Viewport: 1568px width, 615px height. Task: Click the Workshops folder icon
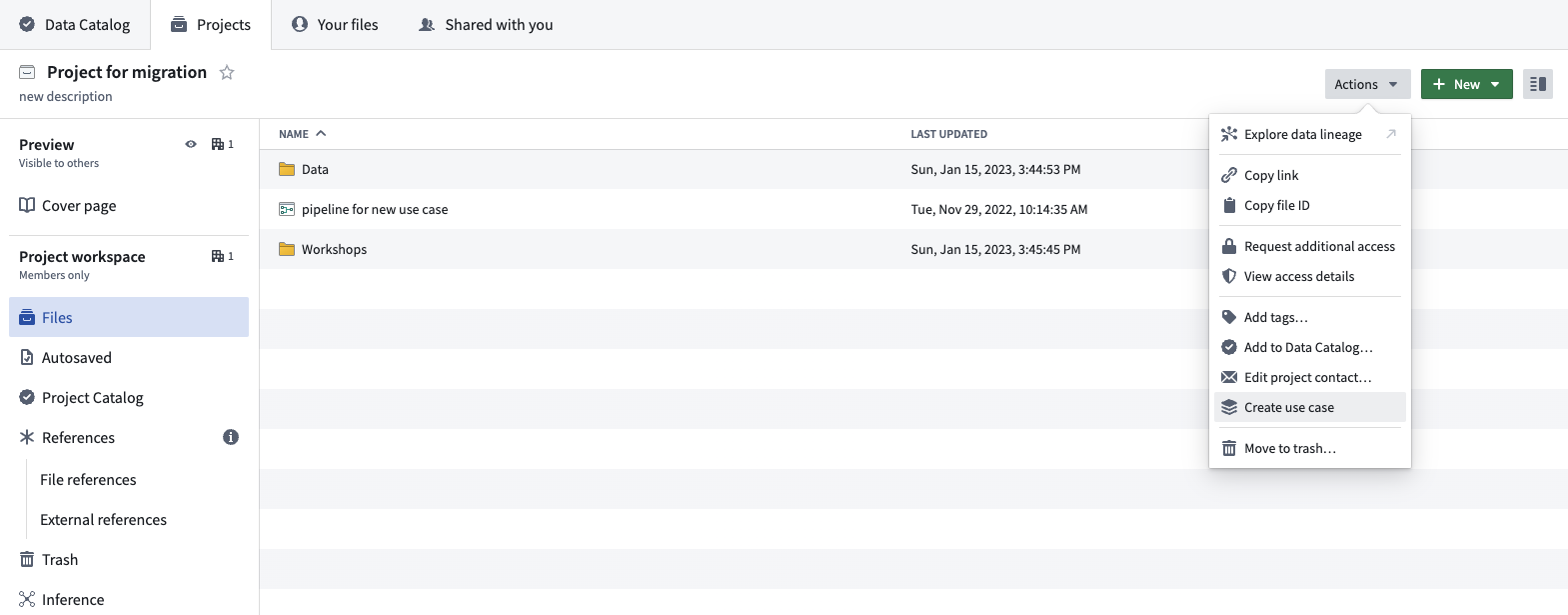pos(287,249)
